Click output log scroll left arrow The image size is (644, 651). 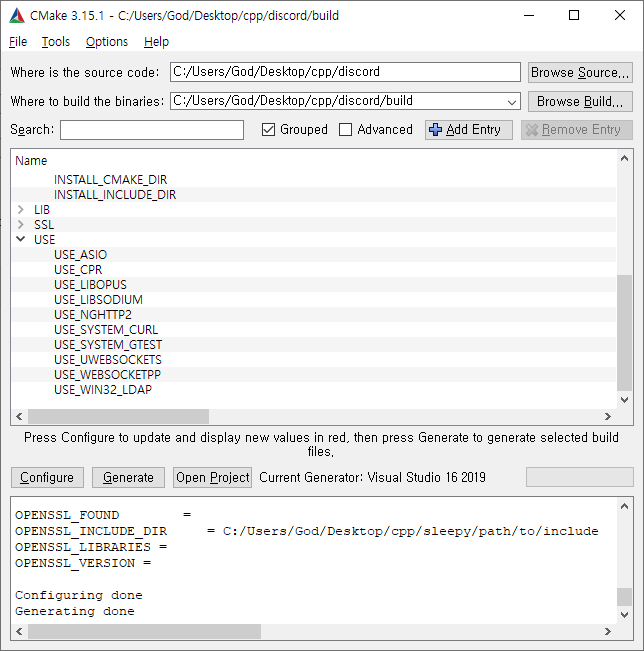[19, 631]
